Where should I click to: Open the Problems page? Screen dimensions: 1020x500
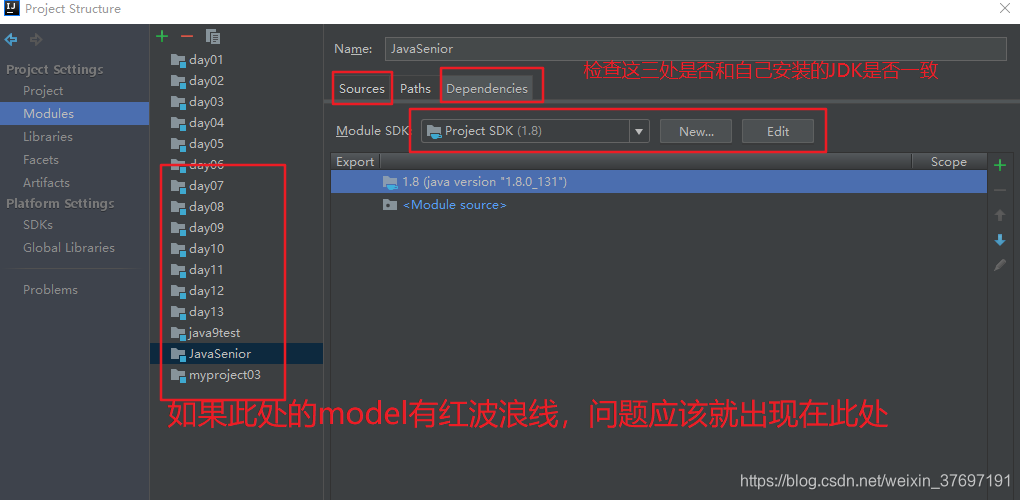click(50, 289)
